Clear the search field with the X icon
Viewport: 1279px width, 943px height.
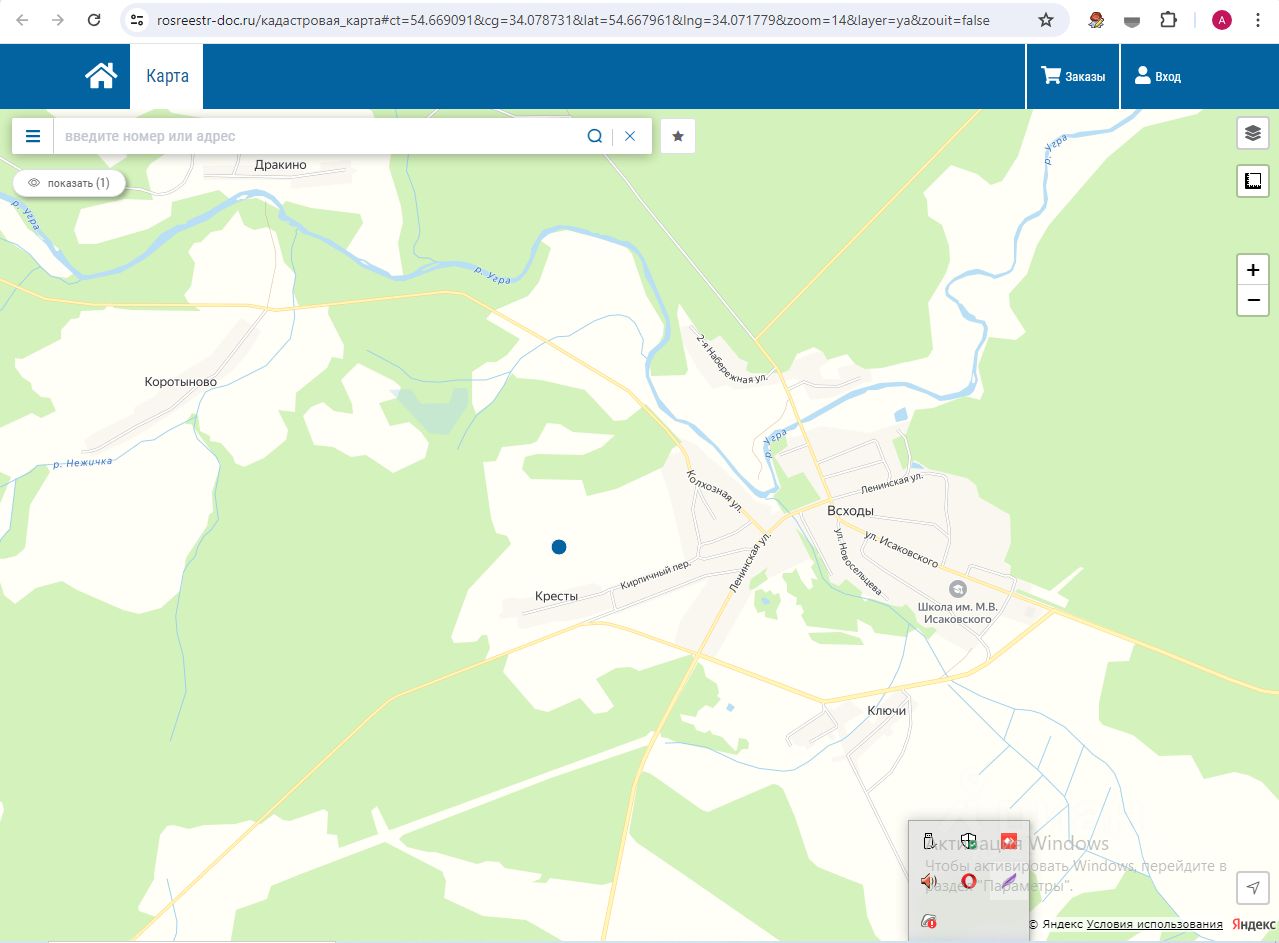coord(630,136)
